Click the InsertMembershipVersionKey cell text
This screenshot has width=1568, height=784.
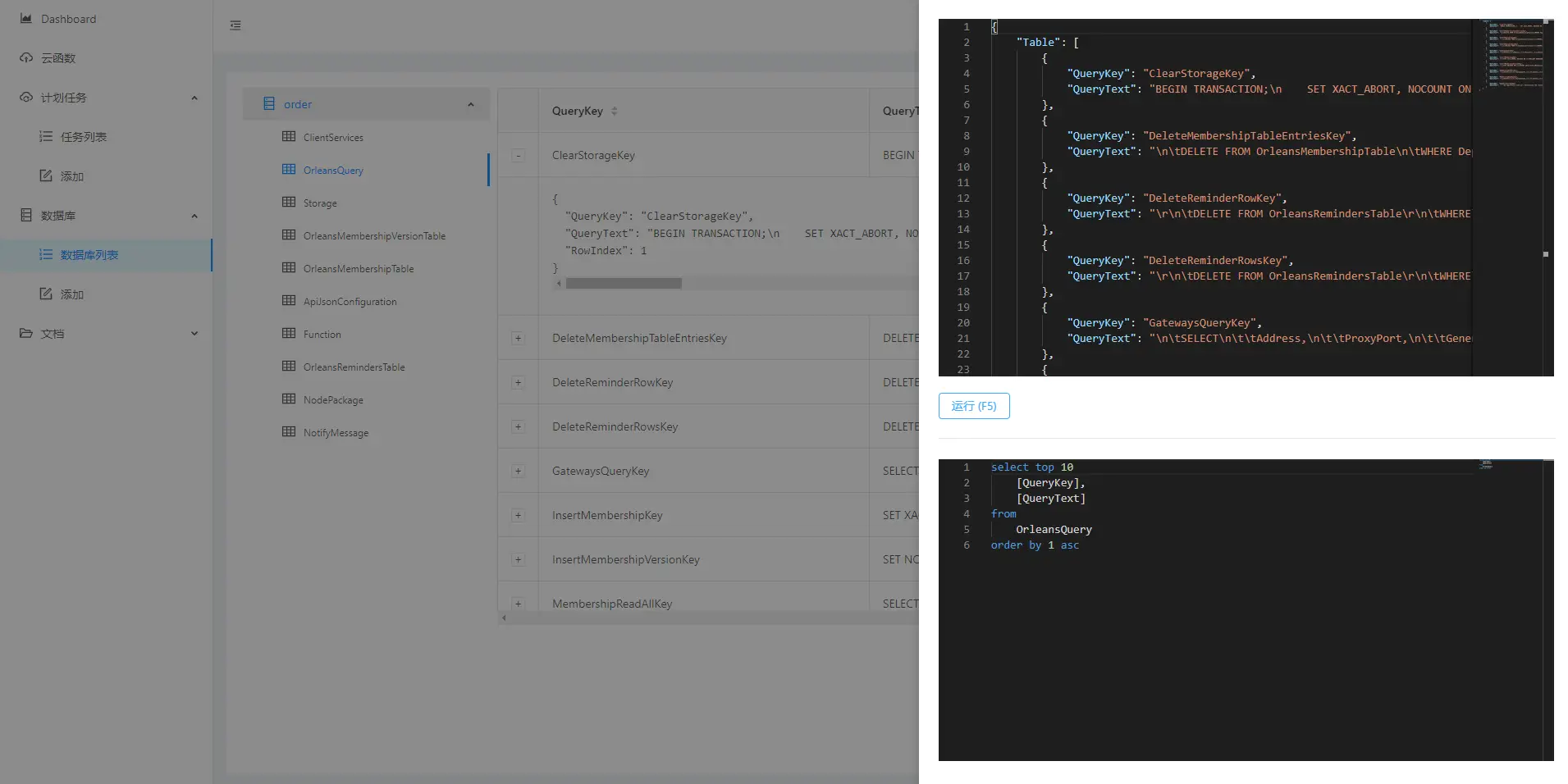tap(626, 560)
